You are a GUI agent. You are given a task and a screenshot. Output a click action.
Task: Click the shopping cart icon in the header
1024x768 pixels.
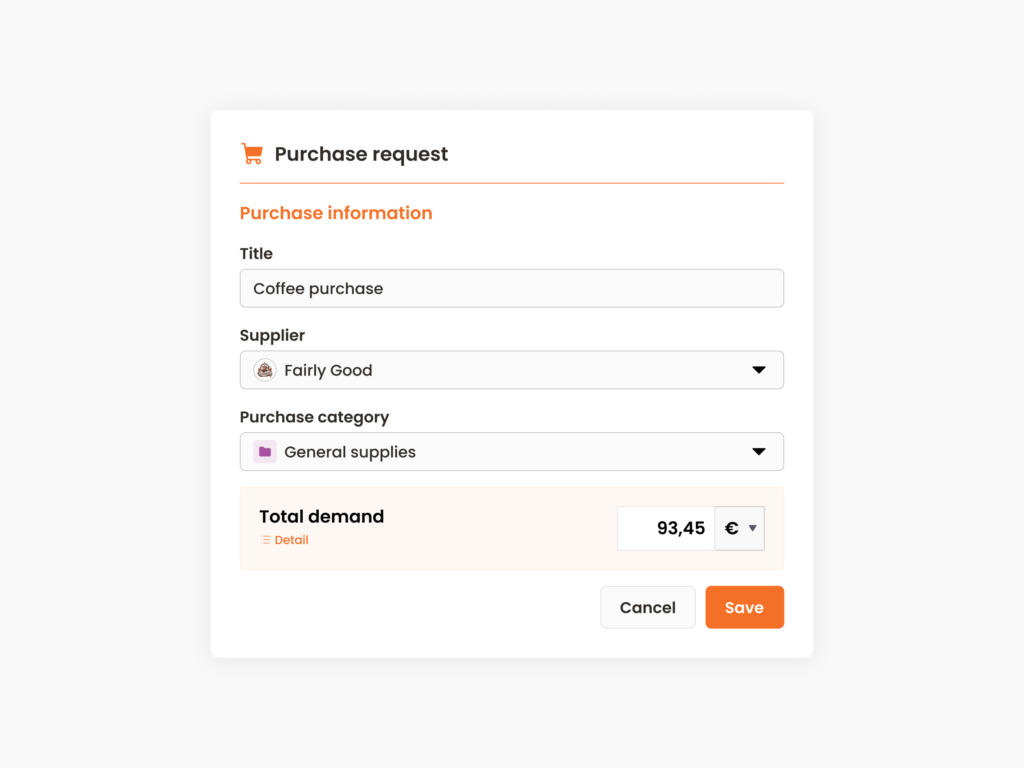point(252,153)
